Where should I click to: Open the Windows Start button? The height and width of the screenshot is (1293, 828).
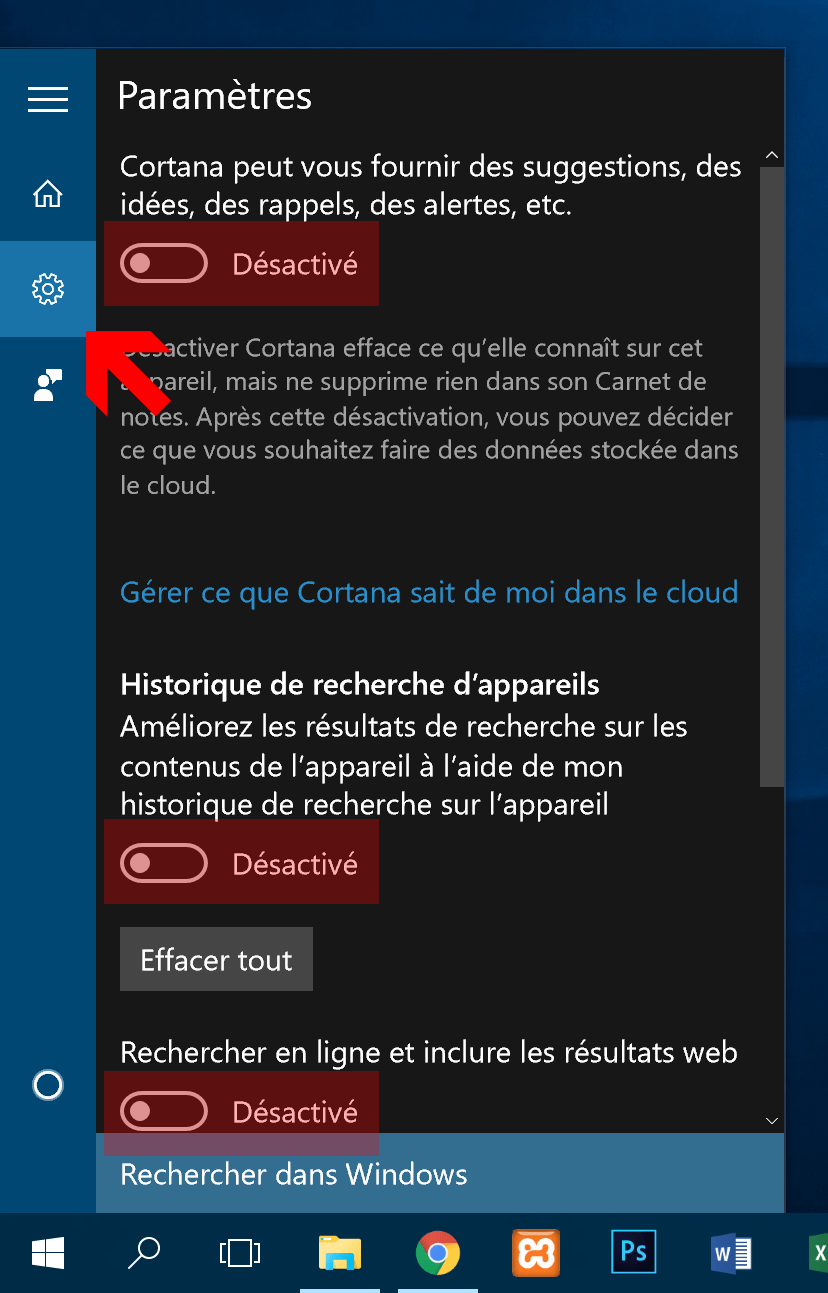tap(48, 1252)
